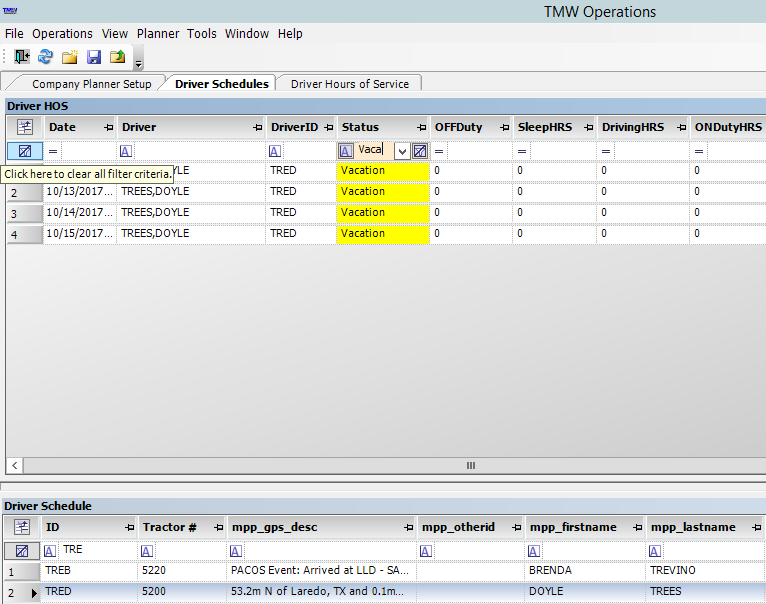
Task: Open filter operator for ID column
Action: [x=50, y=551]
